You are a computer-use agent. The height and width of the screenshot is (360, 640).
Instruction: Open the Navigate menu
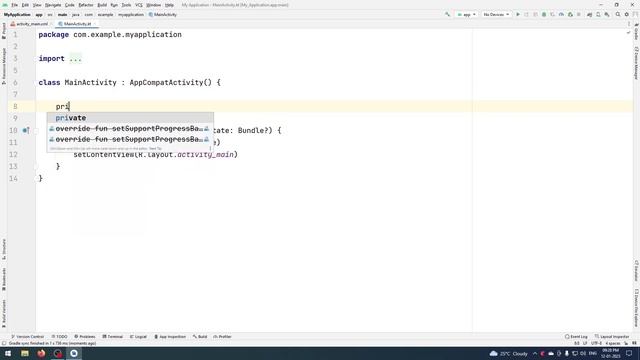[x=53, y=5]
